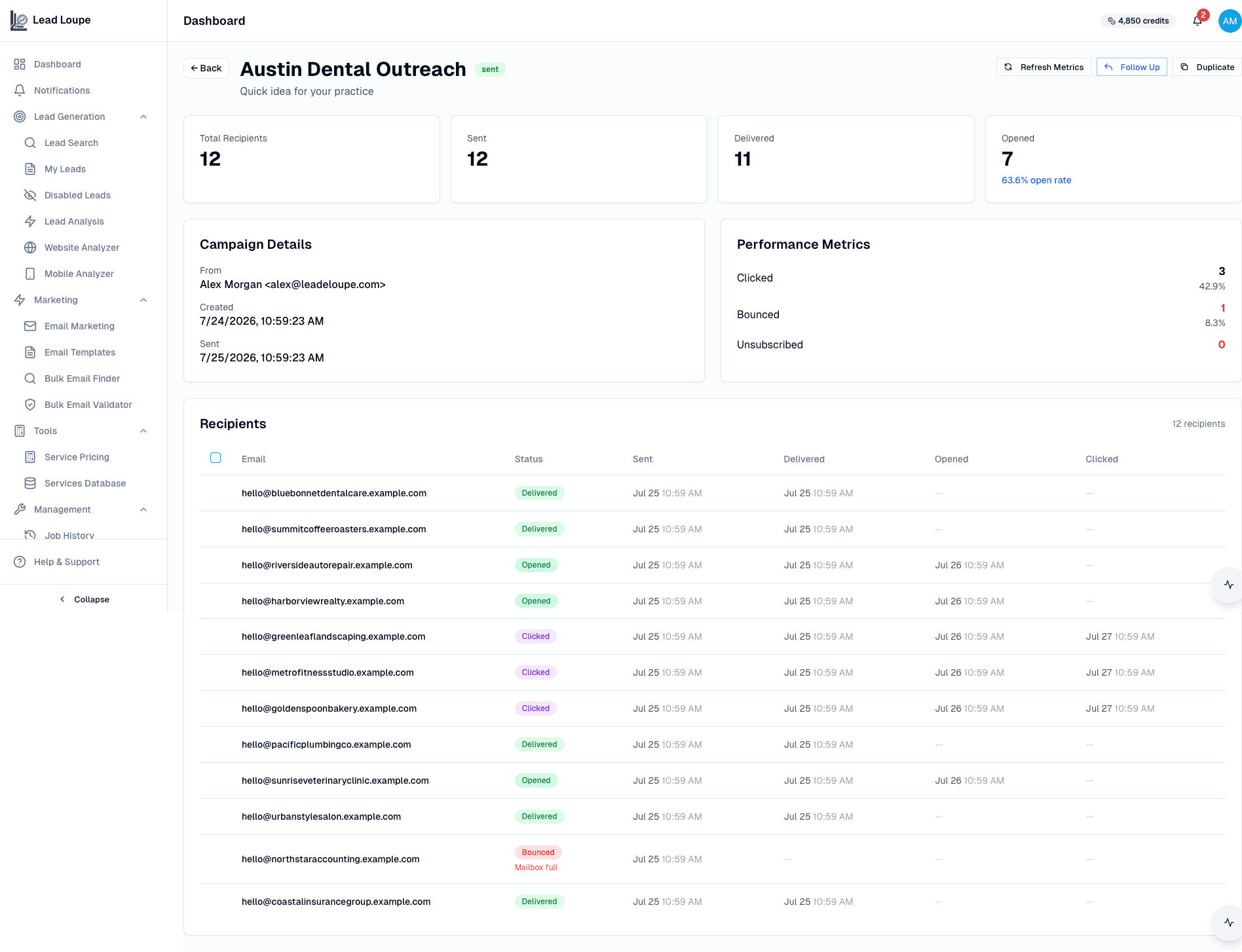Collapse the Management section chevron
The width and height of the screenshot is (1242, 952).
click(x=143, y=509)
